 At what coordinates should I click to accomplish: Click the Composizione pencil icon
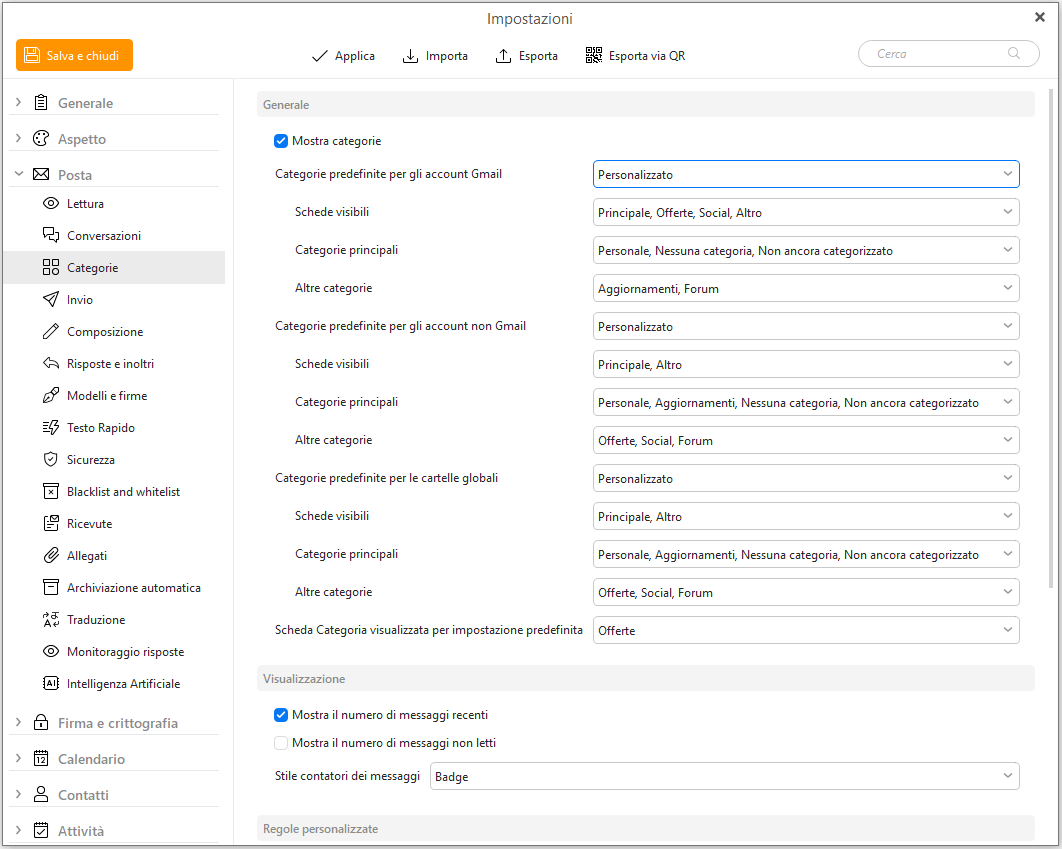pyautogui.click(x=51, y=332)
